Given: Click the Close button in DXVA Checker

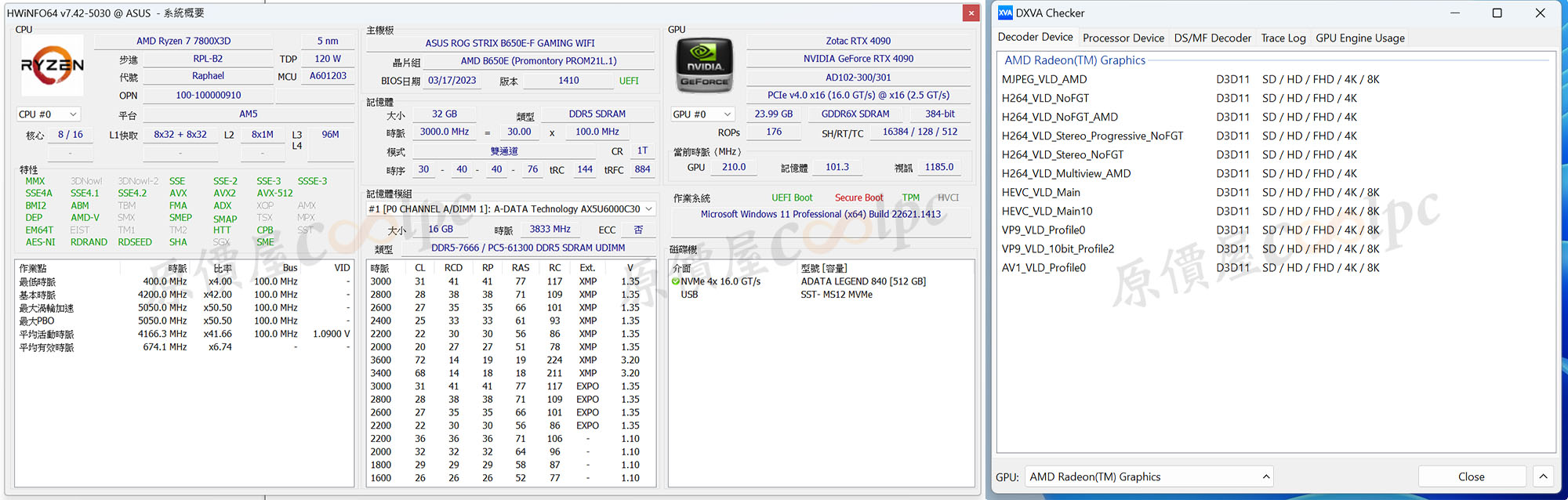Looking at the screenshot, I should tap(1472, 476).
